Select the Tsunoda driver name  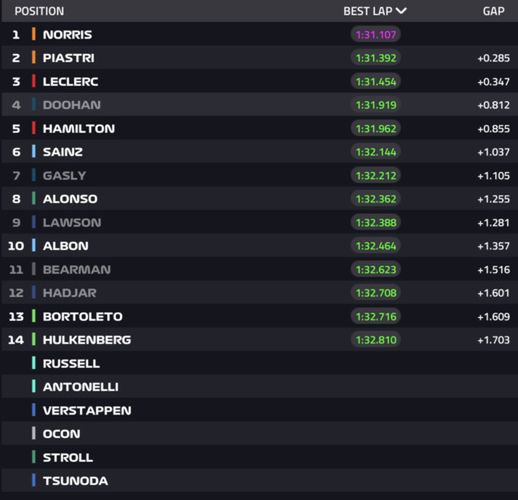(x=75, y=481)
